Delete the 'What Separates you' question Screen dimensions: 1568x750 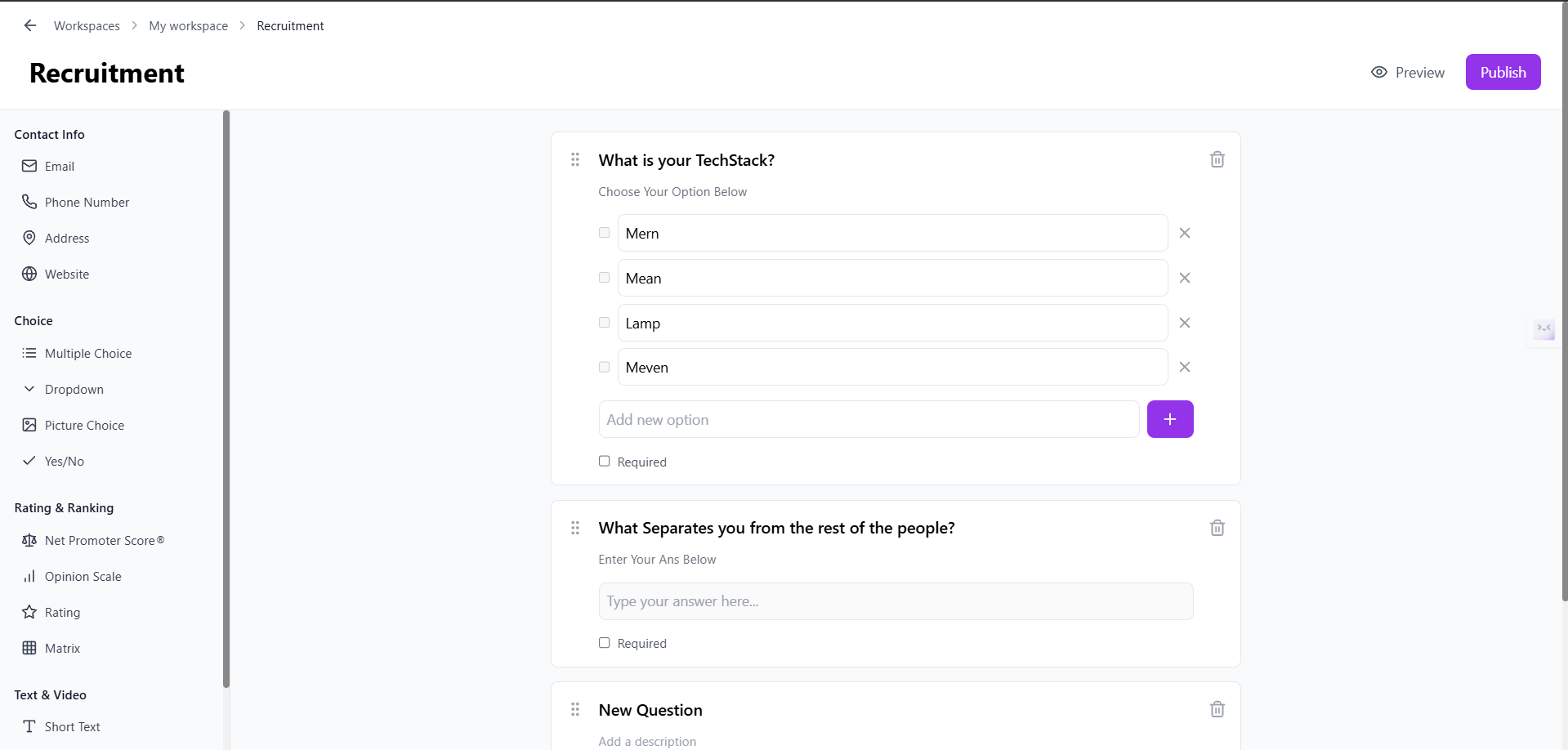(x=1217, y=528)
